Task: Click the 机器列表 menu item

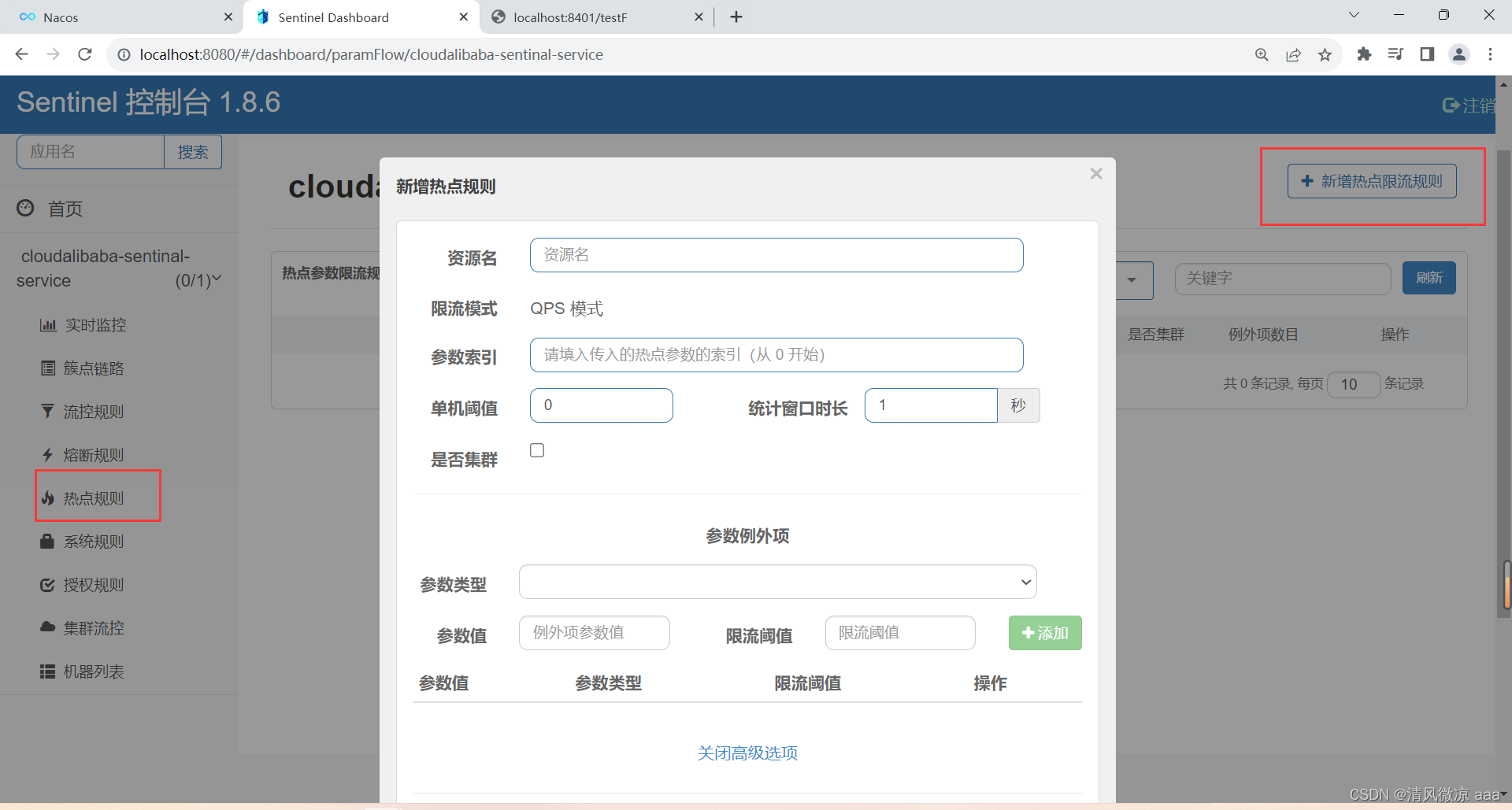Action: [x=93, y=671]
